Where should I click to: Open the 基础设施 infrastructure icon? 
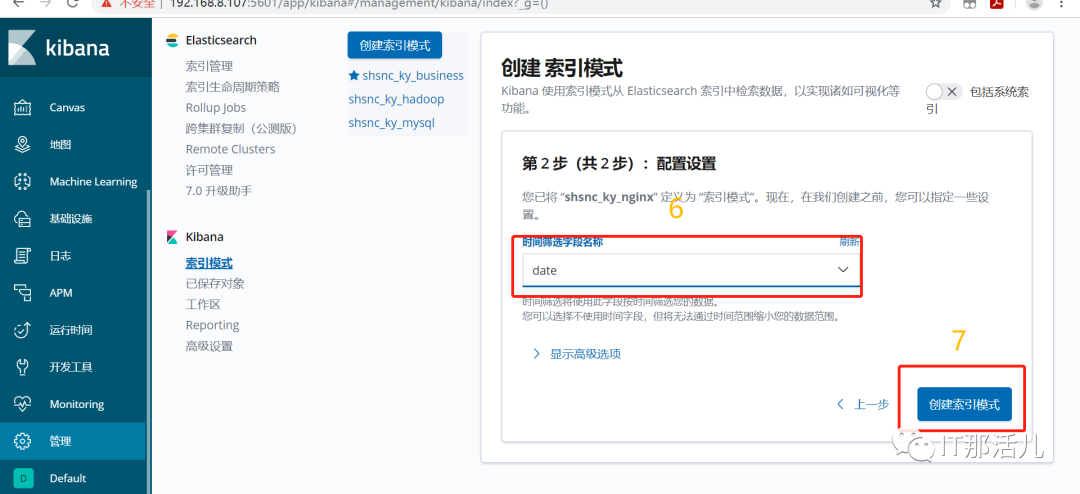23,219
